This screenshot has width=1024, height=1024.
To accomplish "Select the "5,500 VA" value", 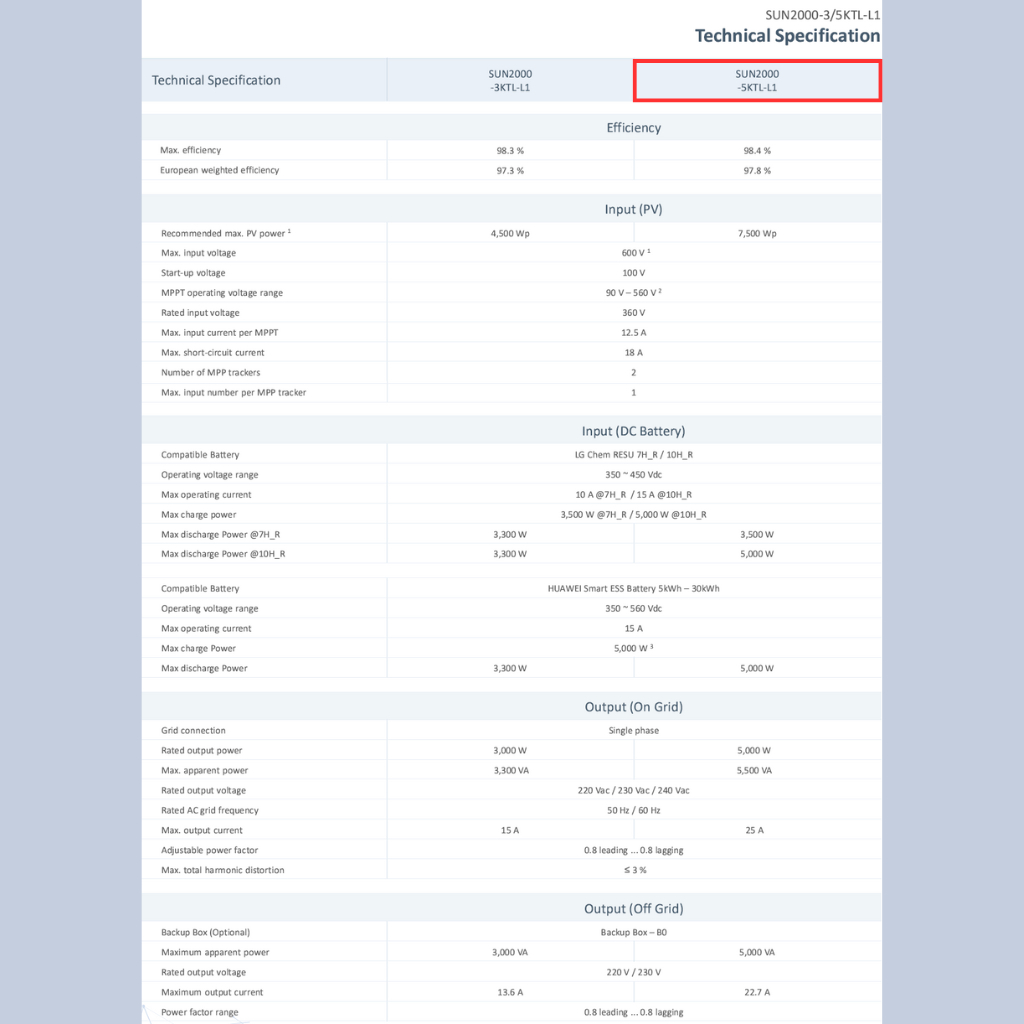I will tap(754, 771).
